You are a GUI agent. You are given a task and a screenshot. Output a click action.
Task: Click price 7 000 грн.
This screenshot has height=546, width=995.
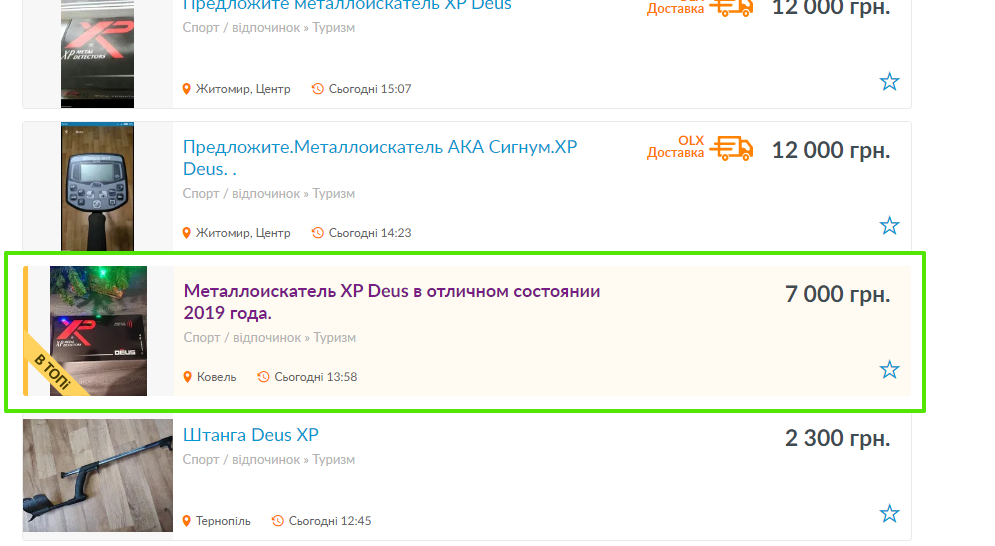837,295
